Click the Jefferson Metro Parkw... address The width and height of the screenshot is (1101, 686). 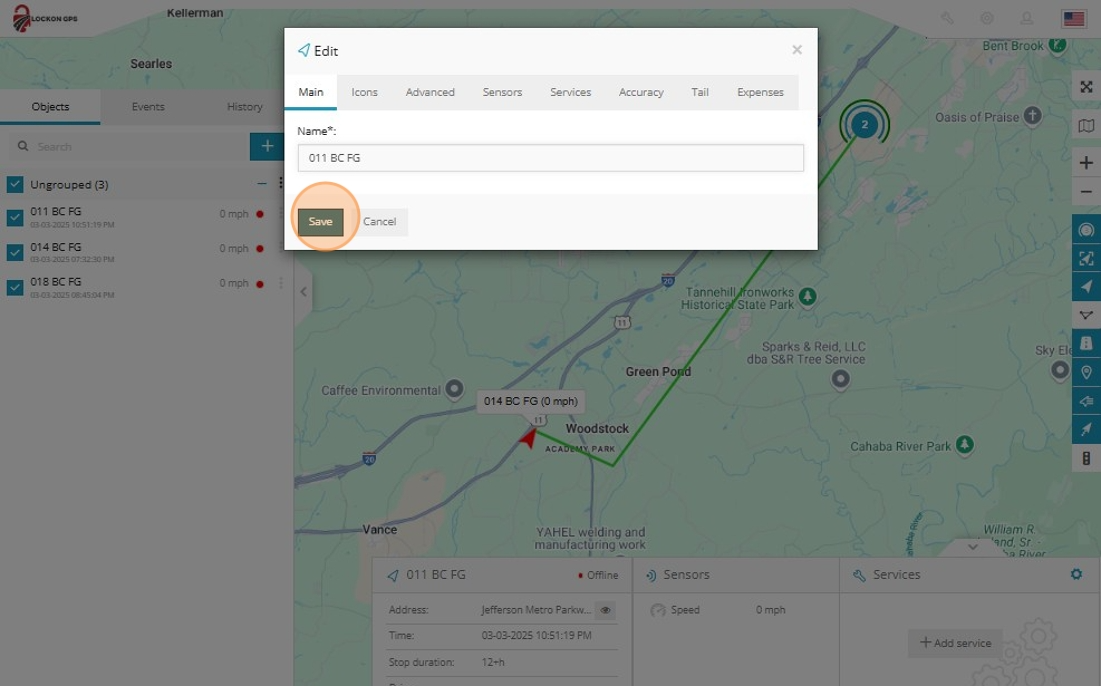(x=536, y=610)
